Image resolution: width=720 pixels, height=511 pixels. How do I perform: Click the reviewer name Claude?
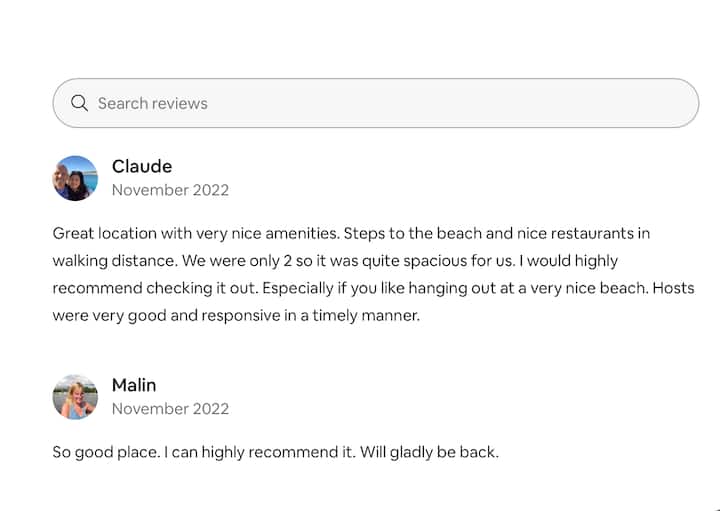pyautogui.click(x=142, y=166)
